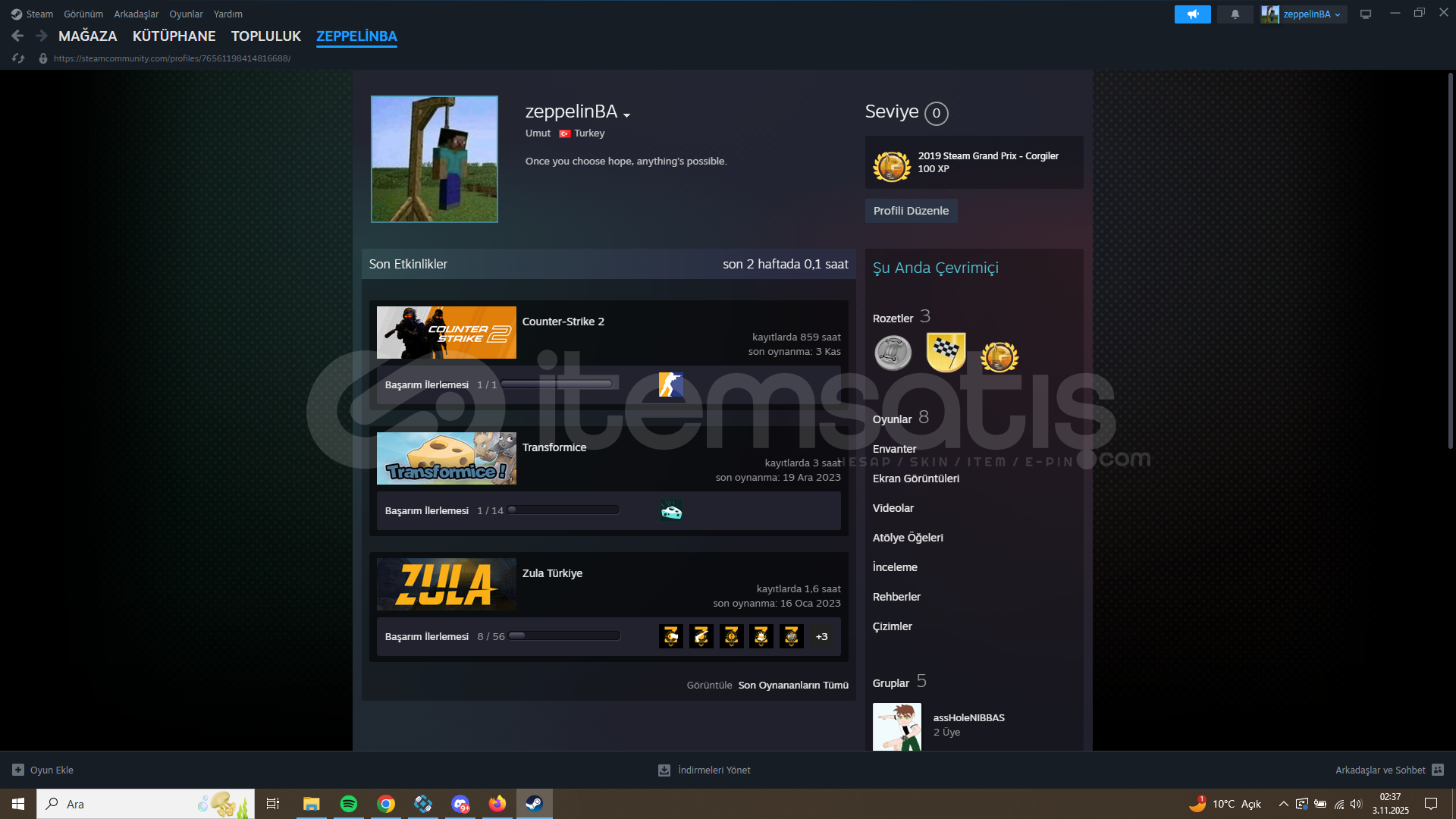The image size is (1456, 819).
Task: Expand the zeppelinBA profile name dropdown
Action: pos(627,115)
